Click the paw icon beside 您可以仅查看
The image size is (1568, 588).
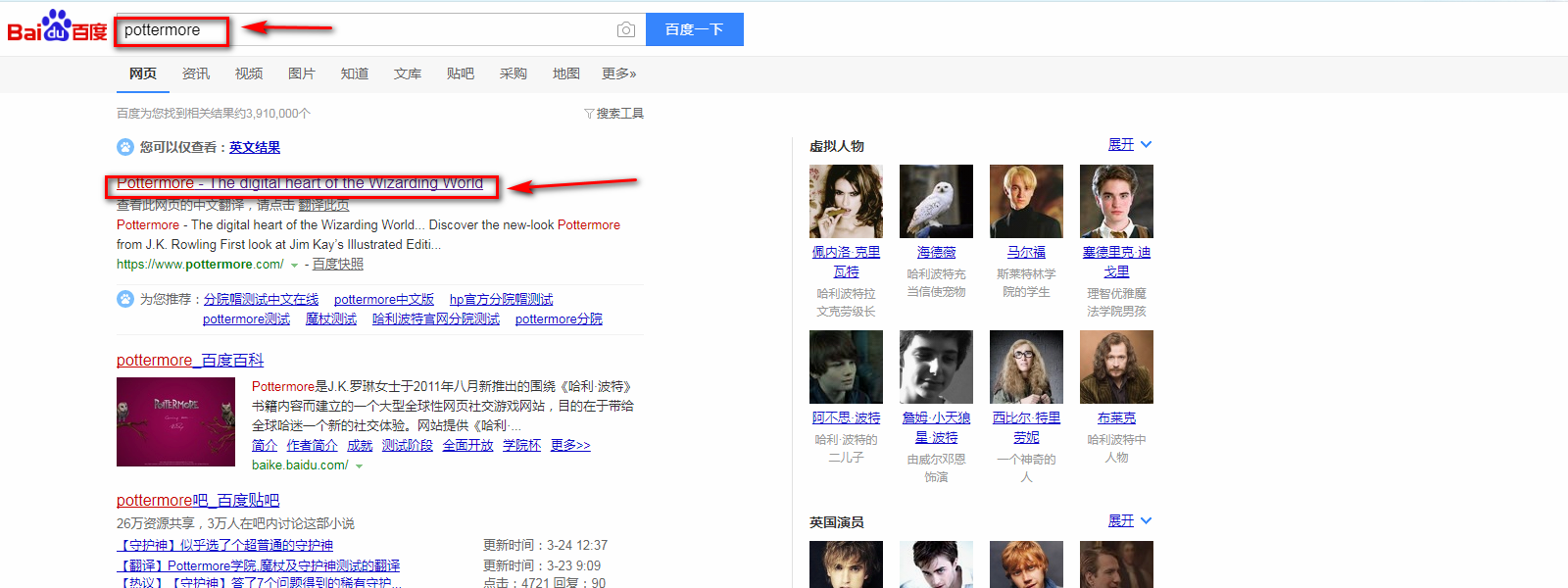coord(125,147)
